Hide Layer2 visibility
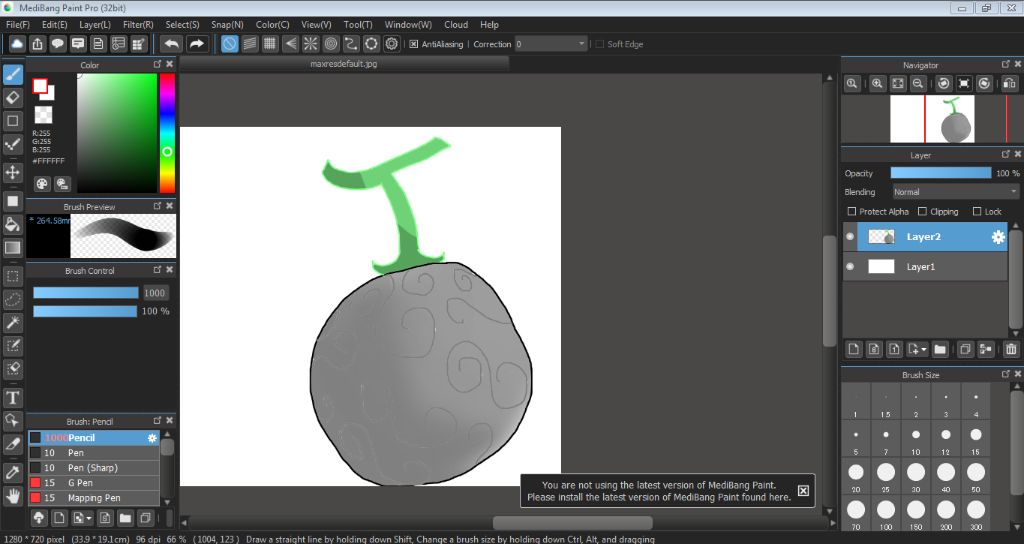The width and height of the screenshot is (1024, 544). (850, 237)
